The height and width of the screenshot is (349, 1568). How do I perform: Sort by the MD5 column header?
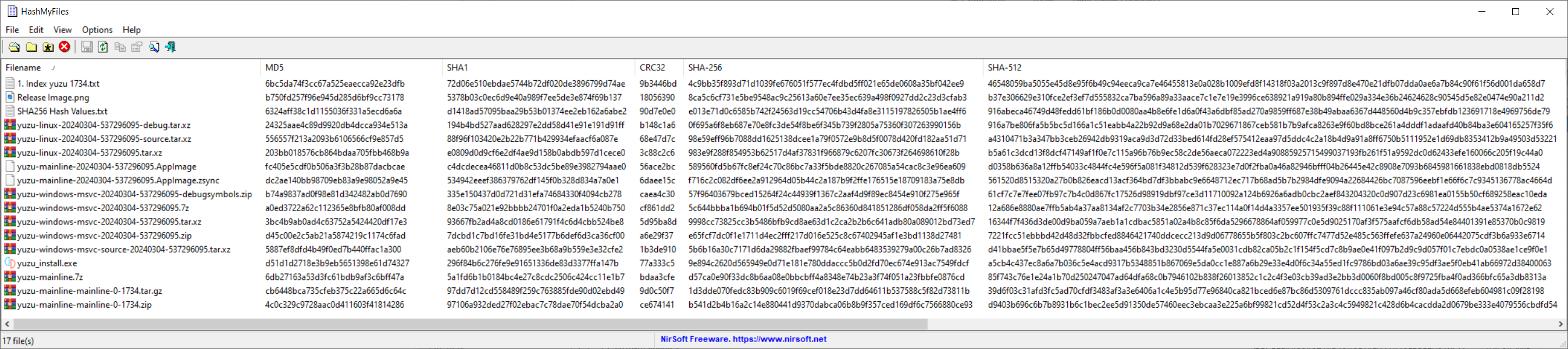pyautogui.click(x=351, y=67)
